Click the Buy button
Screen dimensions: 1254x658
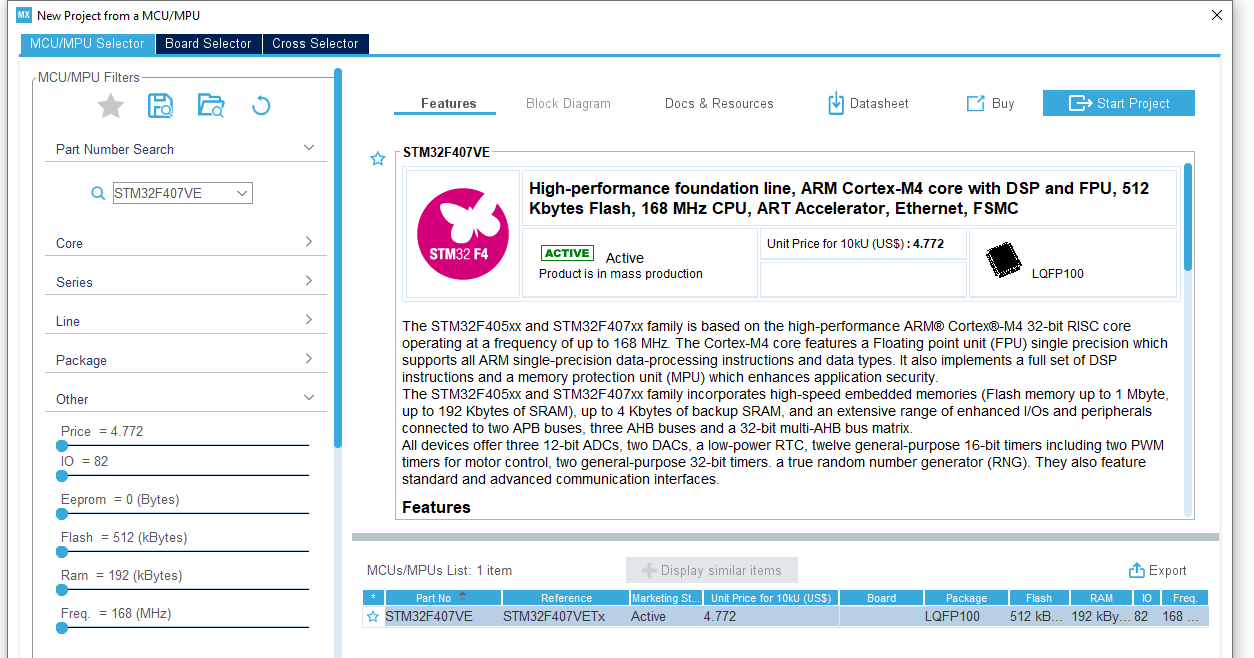[990, 103]
